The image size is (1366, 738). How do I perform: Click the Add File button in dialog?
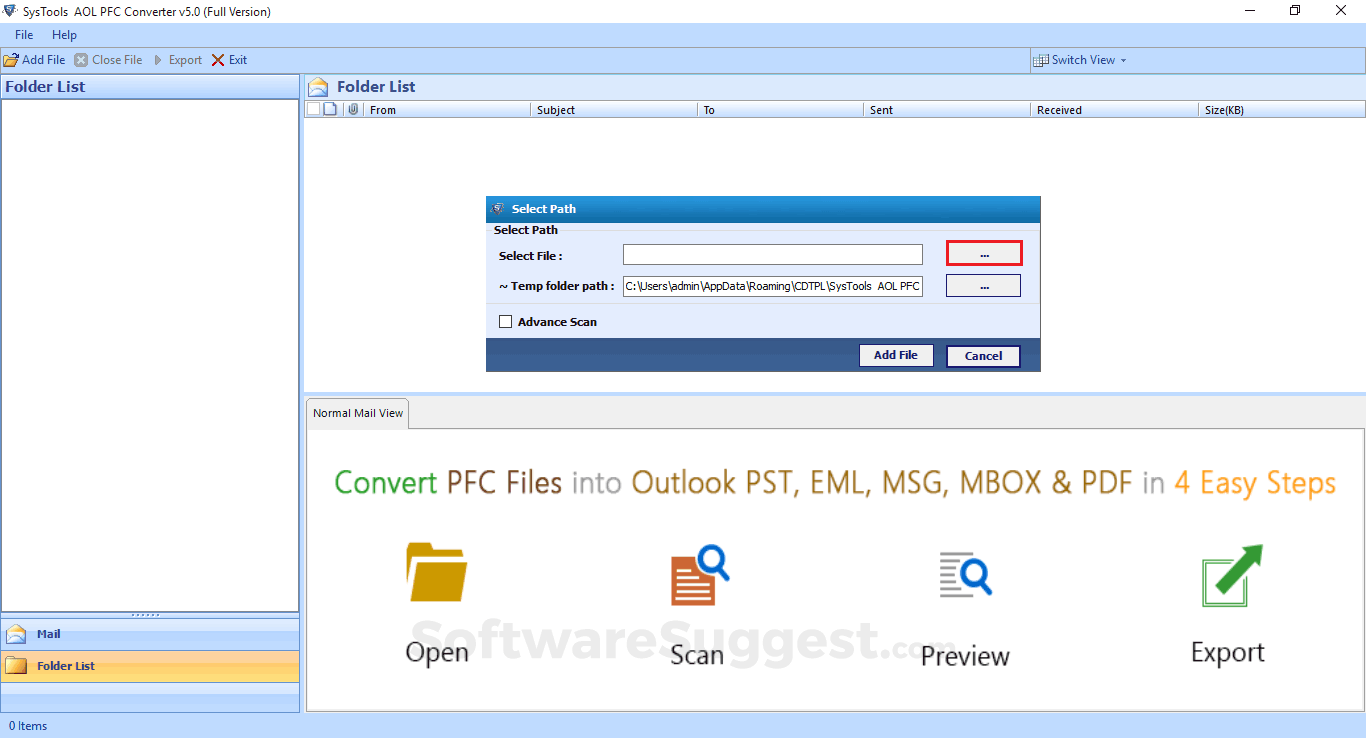pos(896,355)
